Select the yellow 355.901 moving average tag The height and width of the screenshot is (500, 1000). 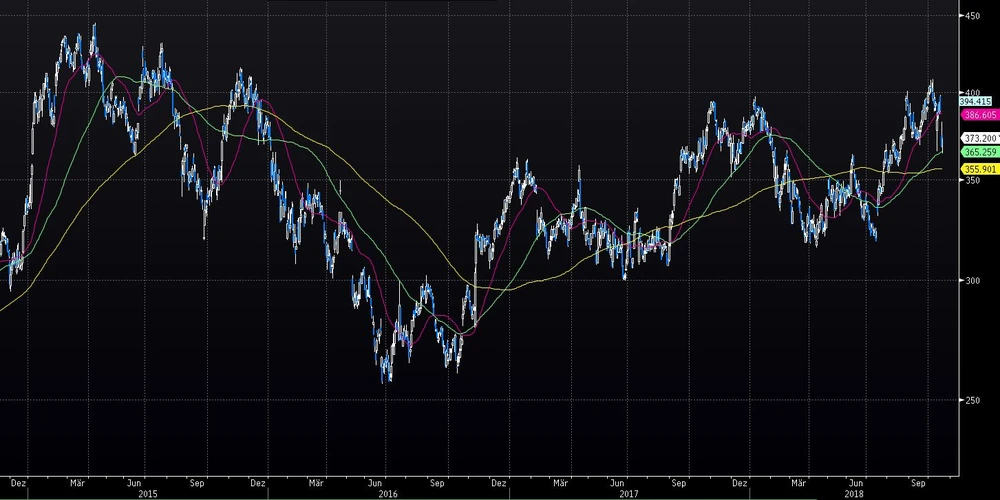pyautogui.click(x=976, y=170)
